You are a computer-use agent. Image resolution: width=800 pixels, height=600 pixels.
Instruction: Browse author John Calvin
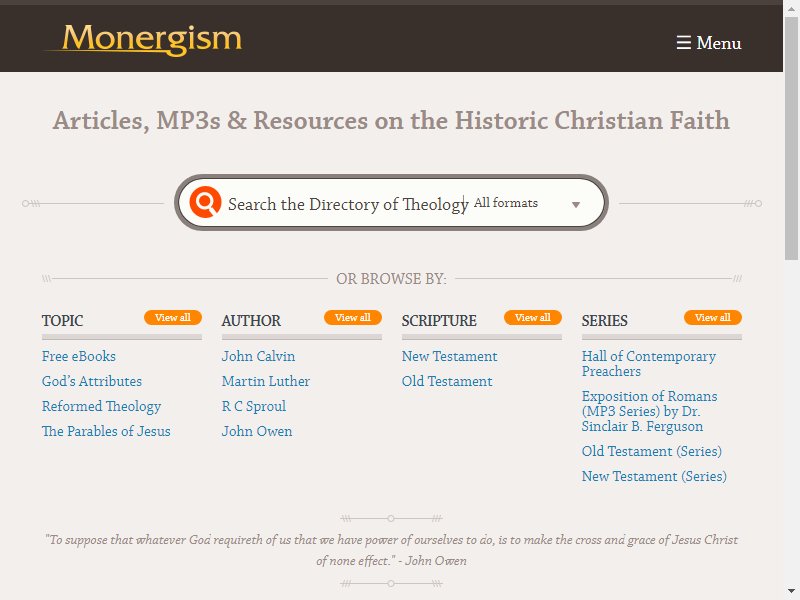(258, 356)
